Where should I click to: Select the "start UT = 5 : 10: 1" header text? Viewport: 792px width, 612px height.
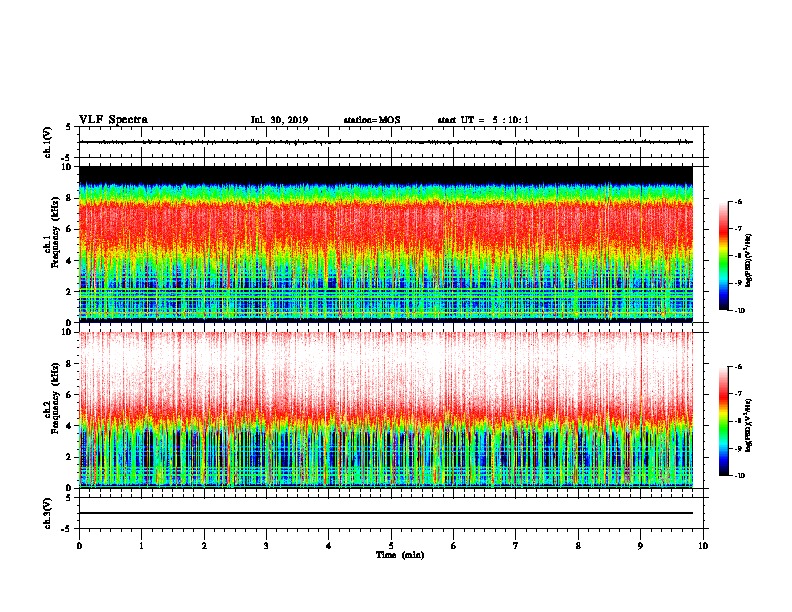pyautogui.click(x=483, y=120)
